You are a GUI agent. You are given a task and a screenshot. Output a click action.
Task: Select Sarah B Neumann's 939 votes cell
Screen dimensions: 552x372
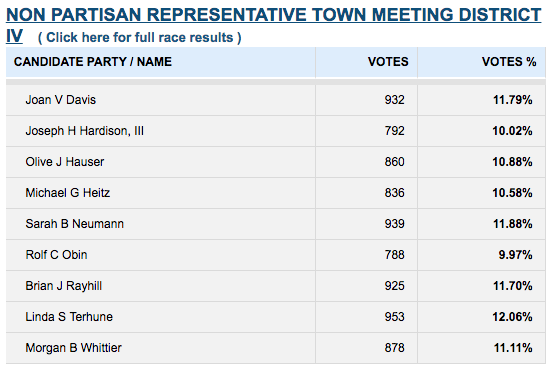click(394, 224)
